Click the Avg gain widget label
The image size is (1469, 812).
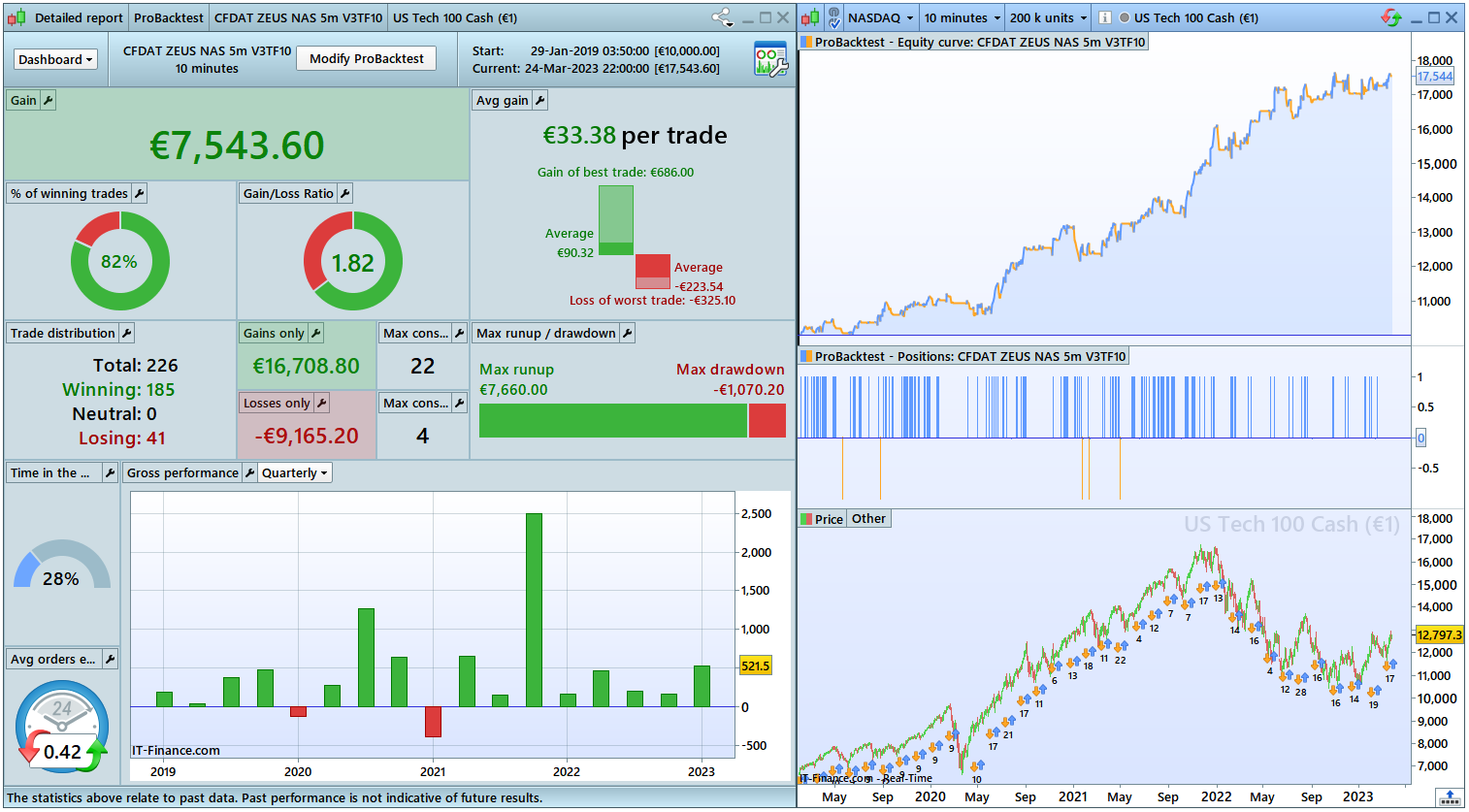tap(503, 100)
